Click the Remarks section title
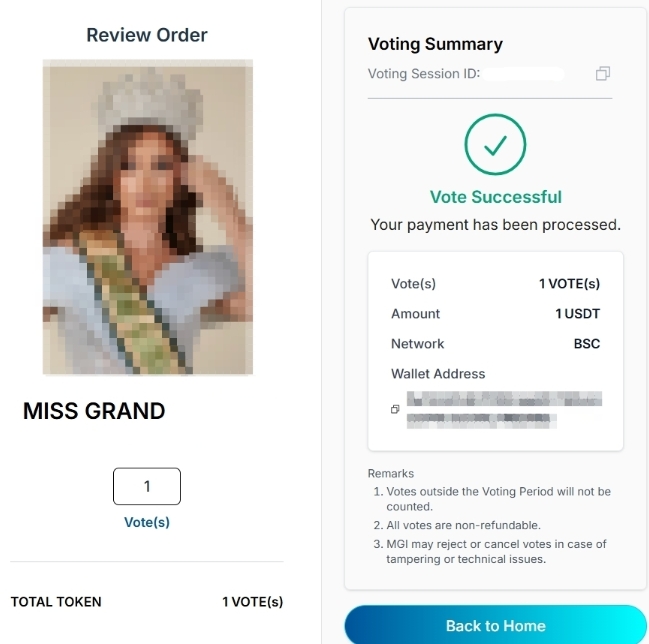This screenshot has height=644, width=649. pos(390,473)
